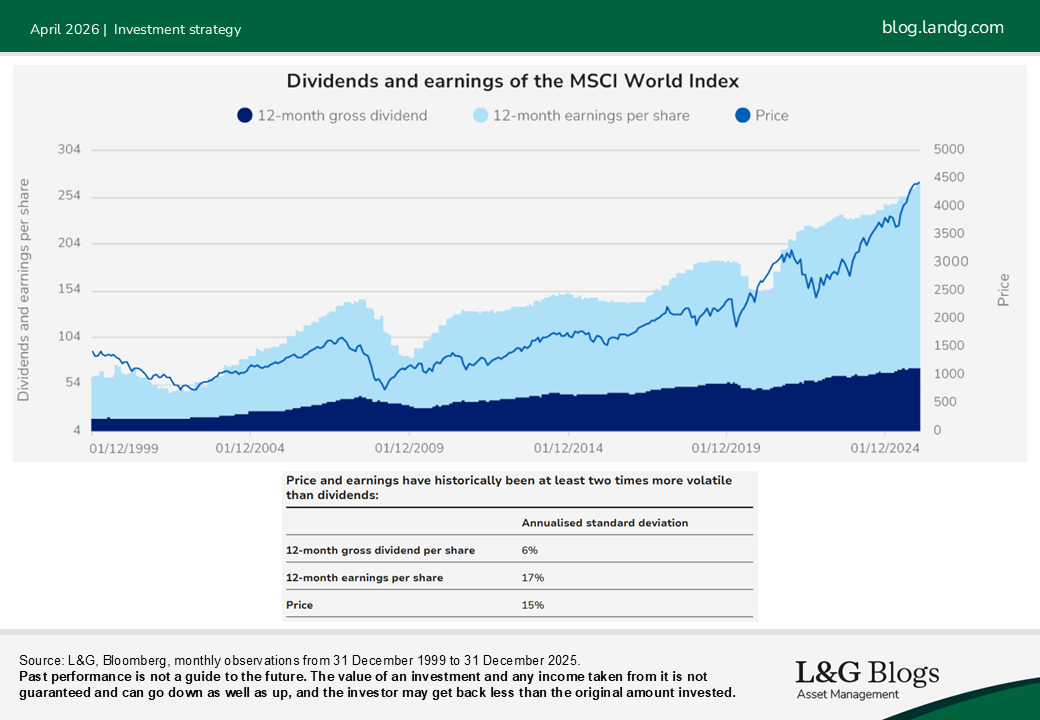Select the 01/12/1999 x-axis date label

[x=124, y=448]
